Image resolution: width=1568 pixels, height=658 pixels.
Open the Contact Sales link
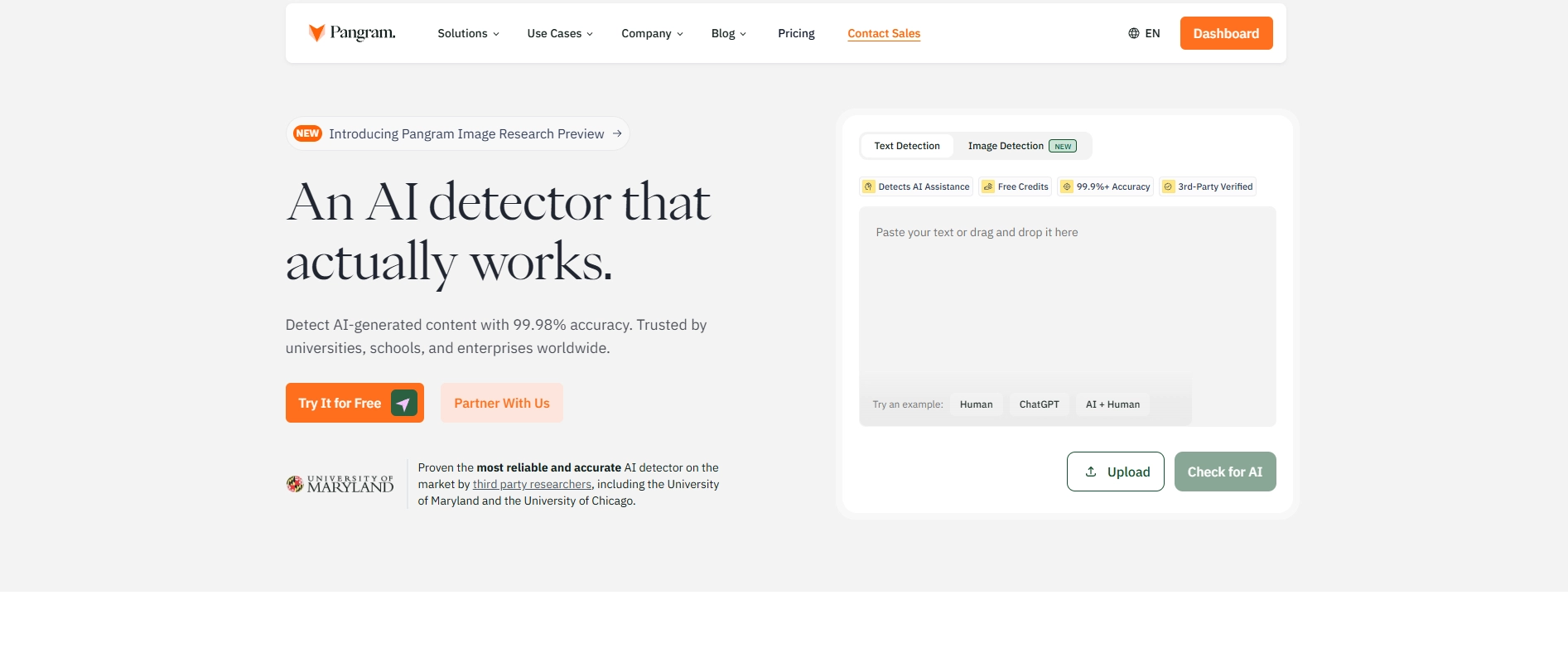[x=884, y=33]
